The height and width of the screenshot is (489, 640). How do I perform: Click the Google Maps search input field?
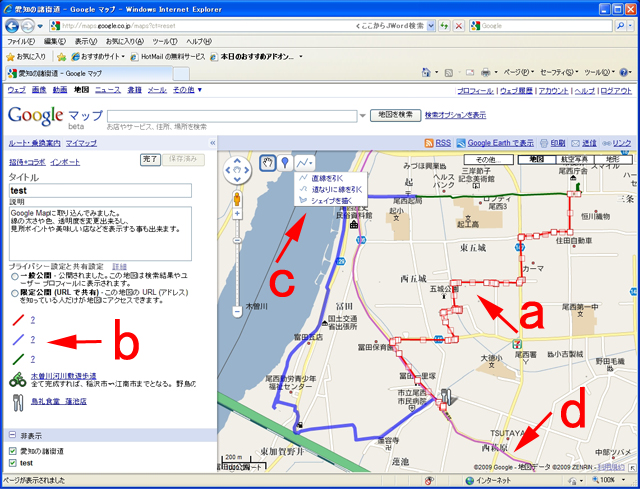(232, 116)
